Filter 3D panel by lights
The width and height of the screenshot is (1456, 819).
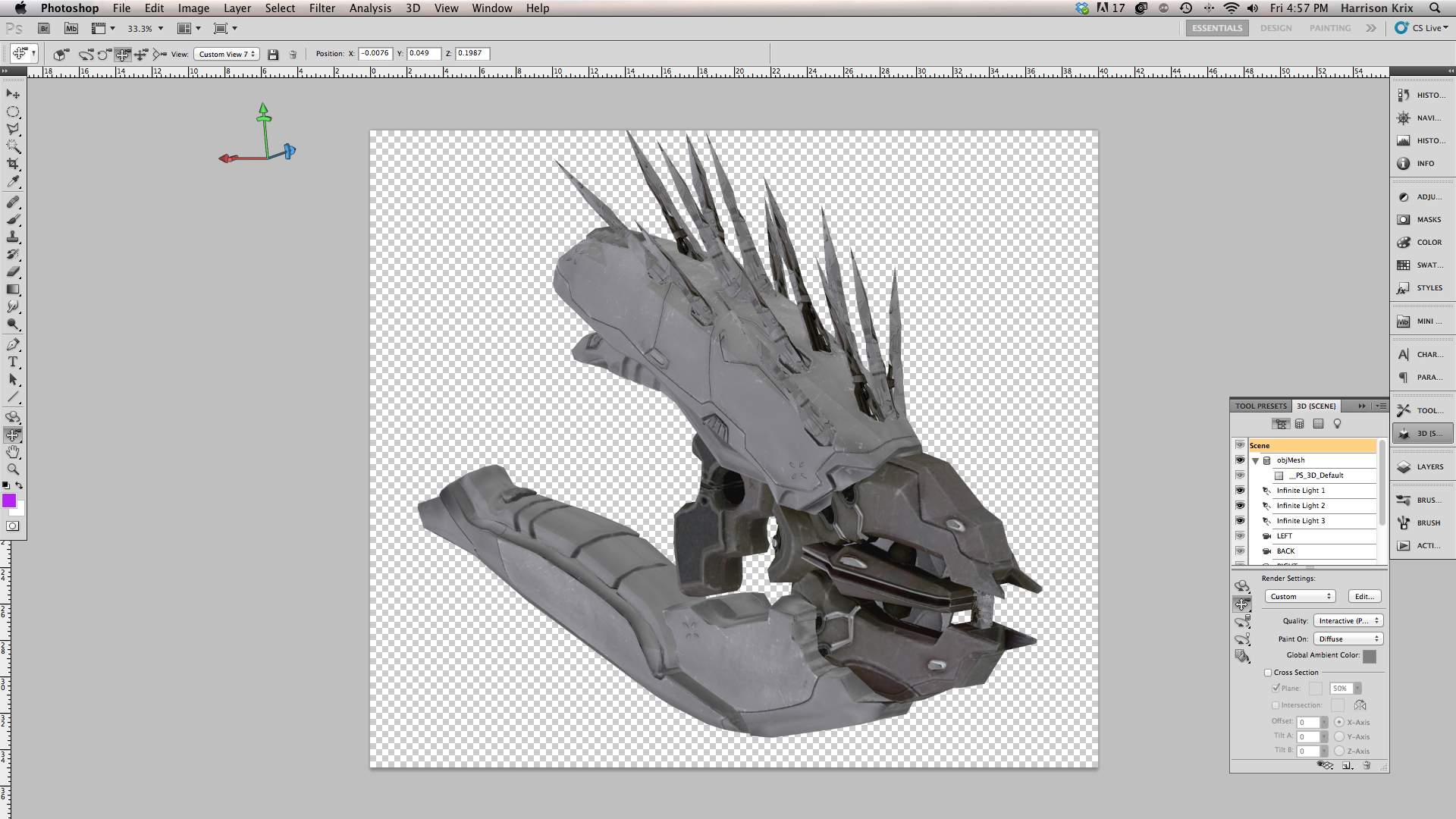tap(1337, 424)
